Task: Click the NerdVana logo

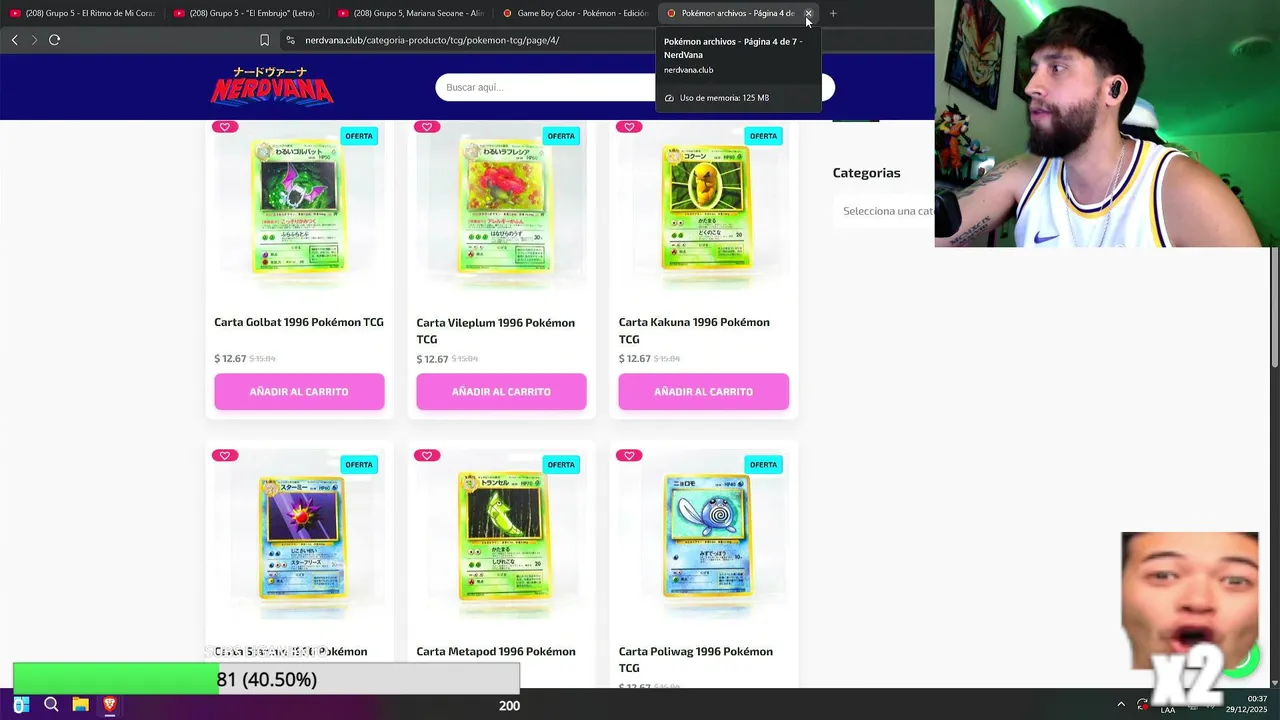Action: (x=272, y=87)
